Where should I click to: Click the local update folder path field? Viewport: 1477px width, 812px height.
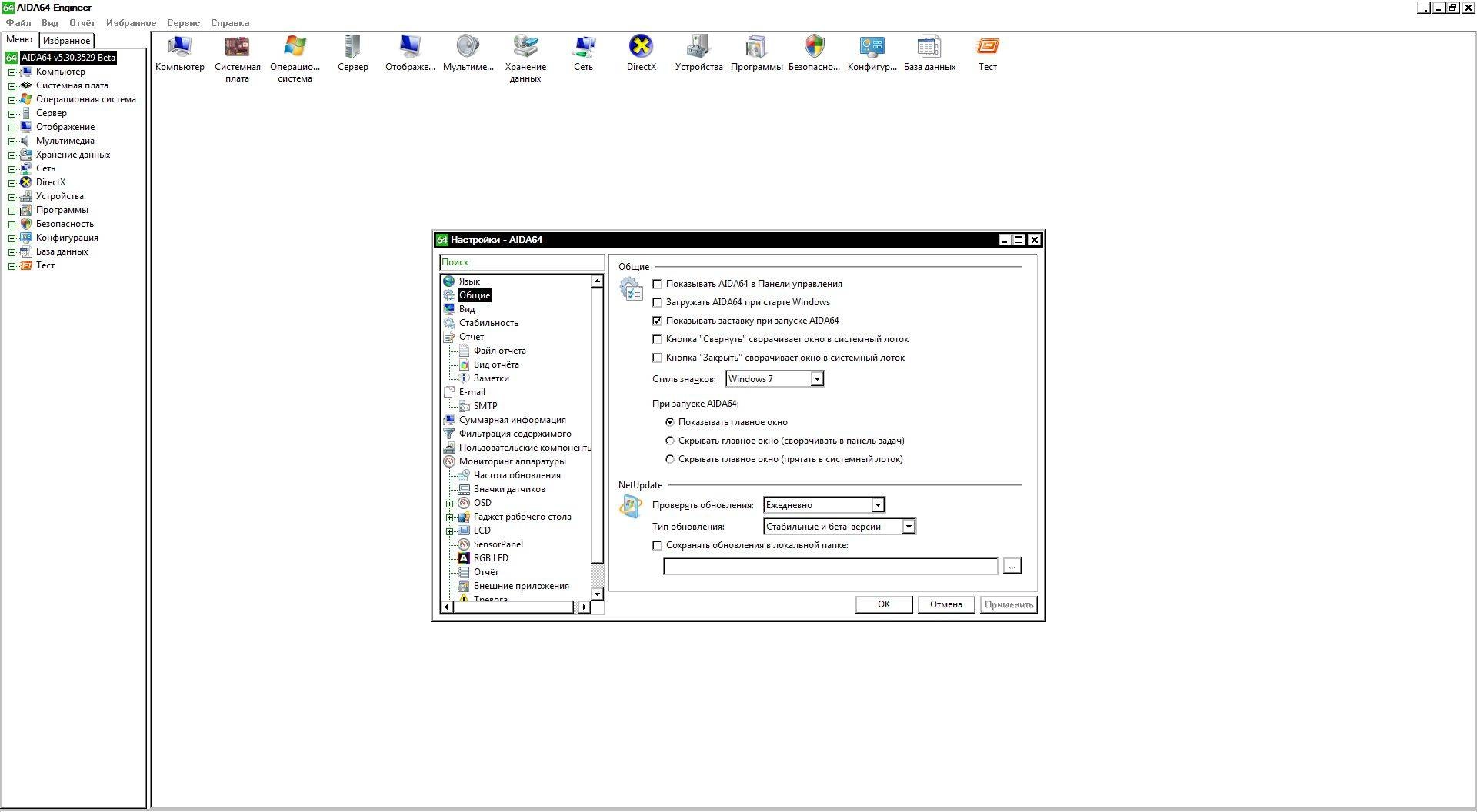tap(830, 567)
